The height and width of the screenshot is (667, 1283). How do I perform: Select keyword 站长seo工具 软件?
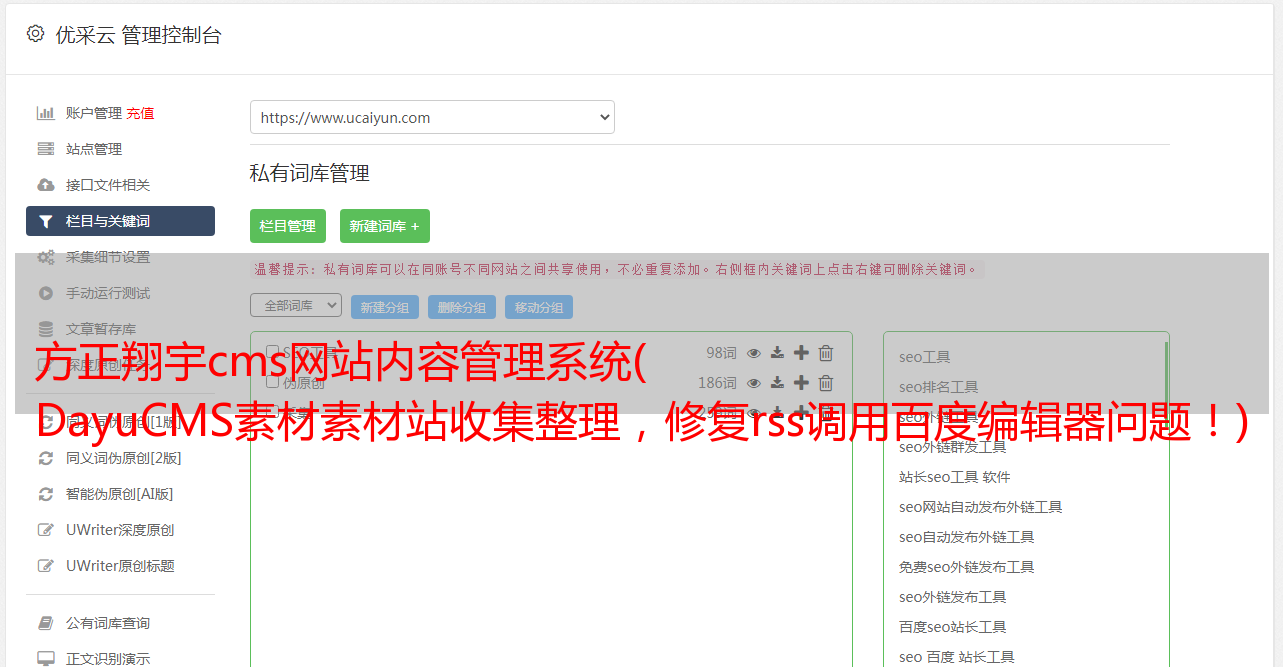[x=954, y=477]
